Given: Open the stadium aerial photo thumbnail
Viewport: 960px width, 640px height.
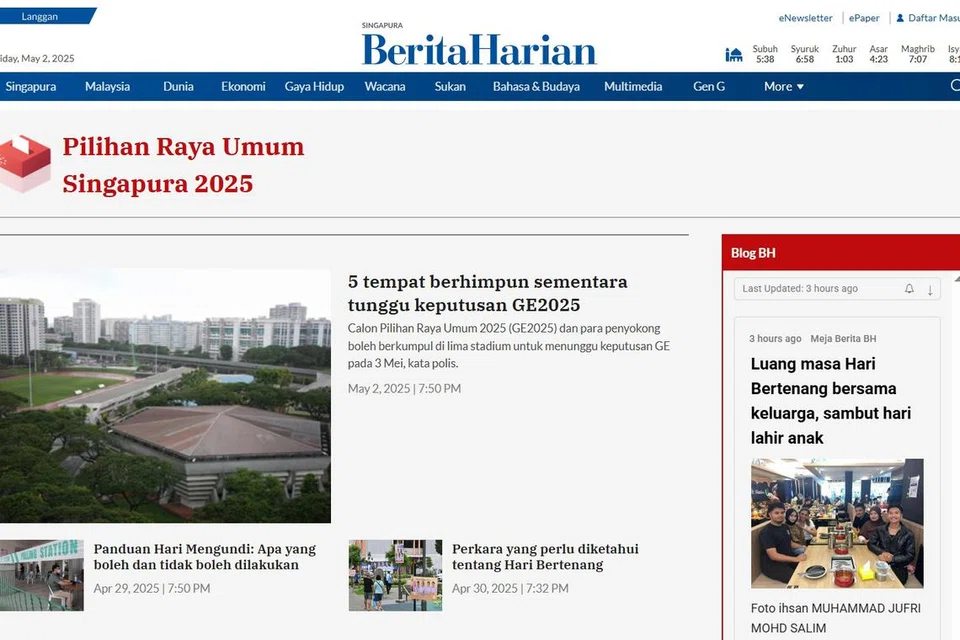Looking at the screenshot, I should click(165, 396).
